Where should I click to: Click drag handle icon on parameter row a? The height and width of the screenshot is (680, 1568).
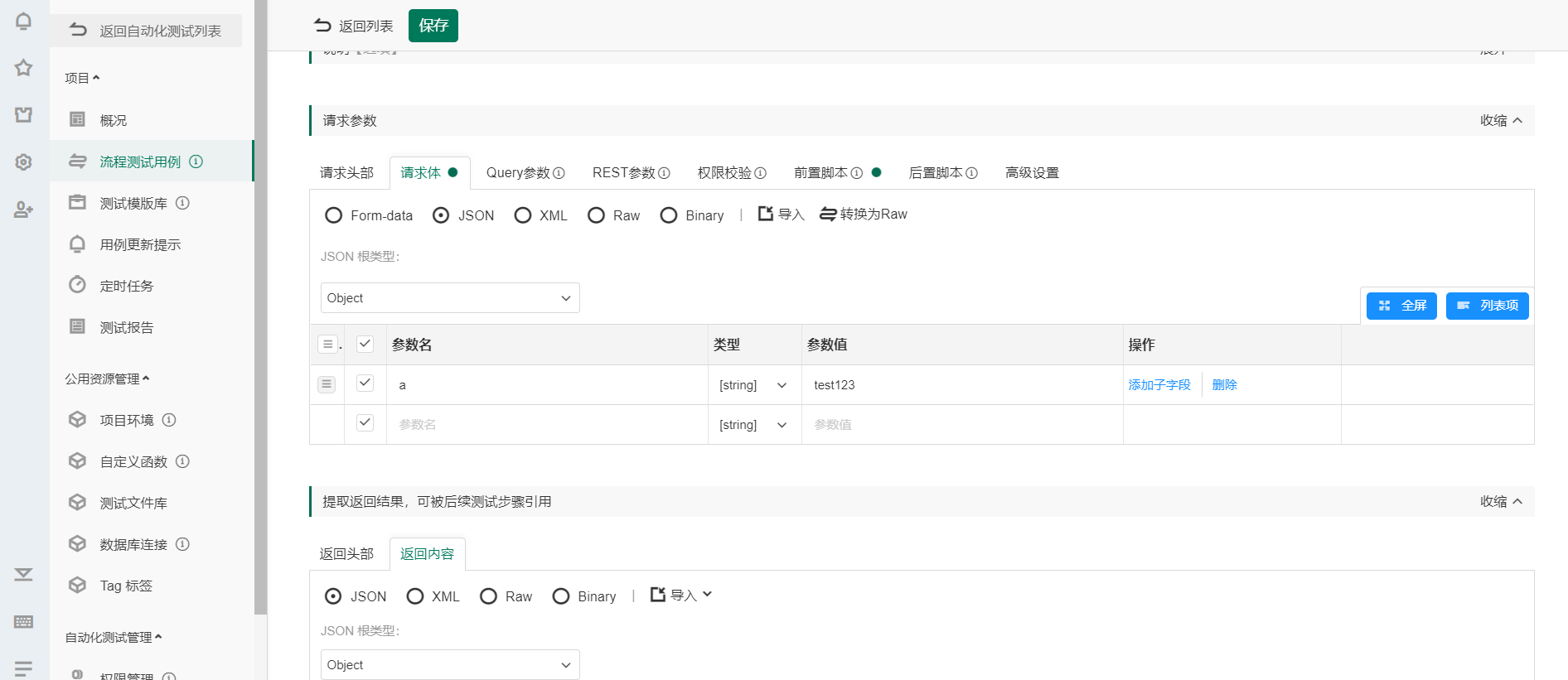click(x=327, y=384)
